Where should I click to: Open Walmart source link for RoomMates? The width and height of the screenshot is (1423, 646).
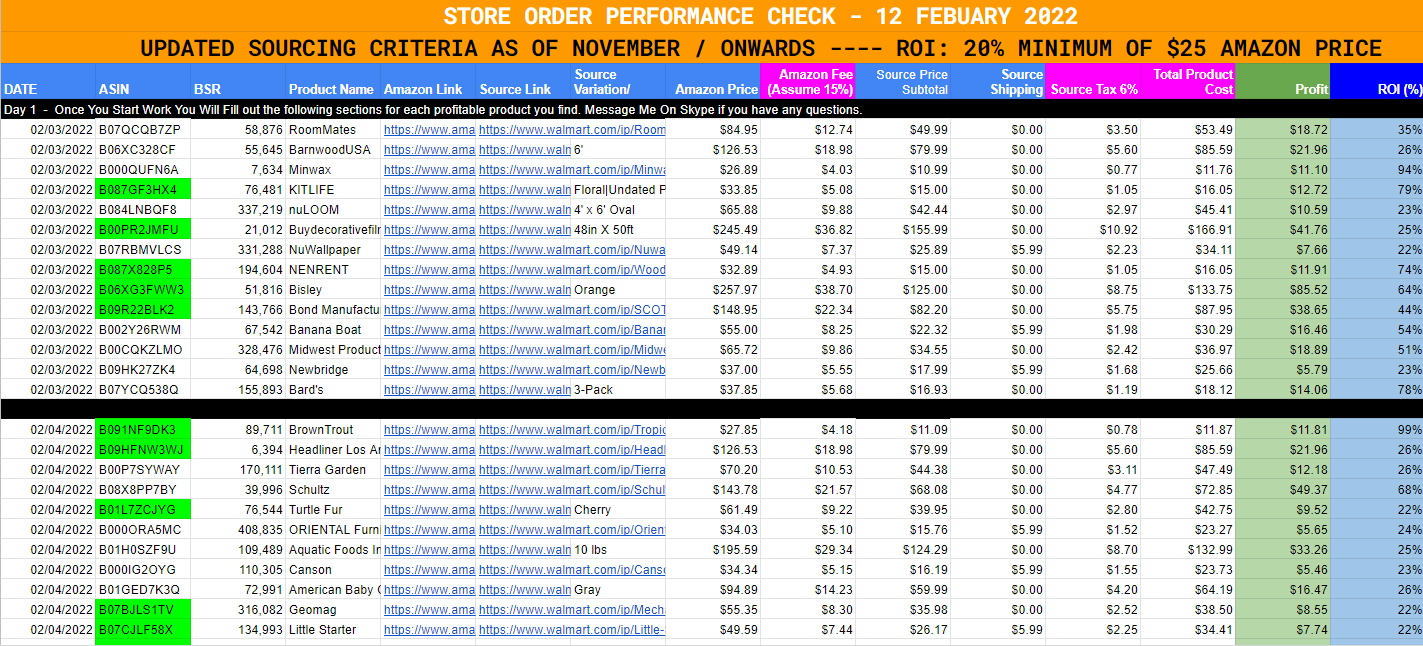point(572,129)
